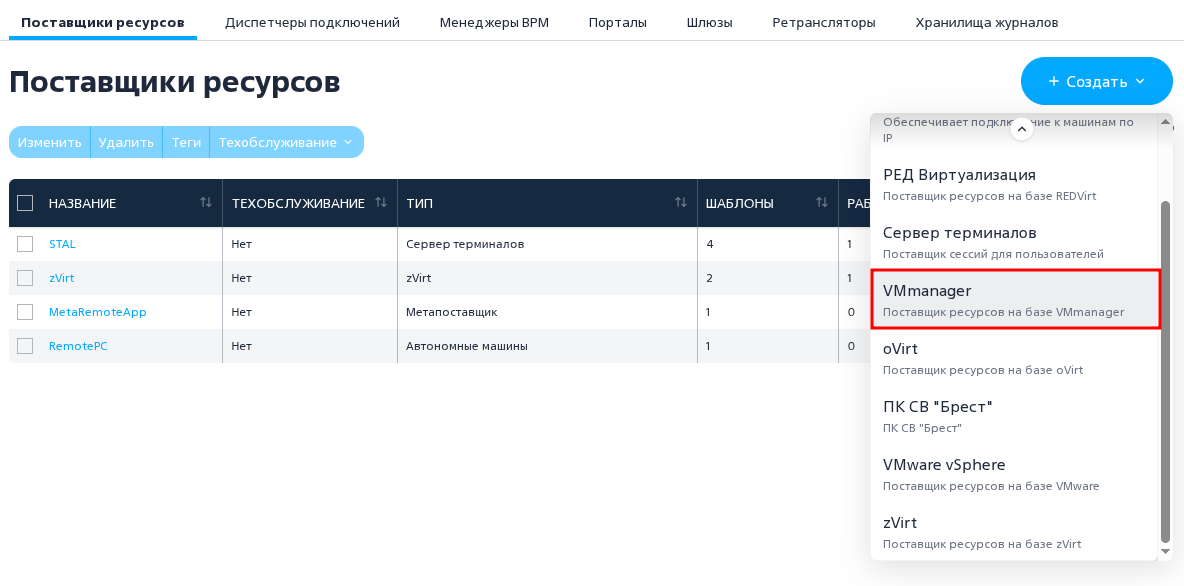
Task: Check the RemotePC row checkbox
Action: [x=25, y=346]
